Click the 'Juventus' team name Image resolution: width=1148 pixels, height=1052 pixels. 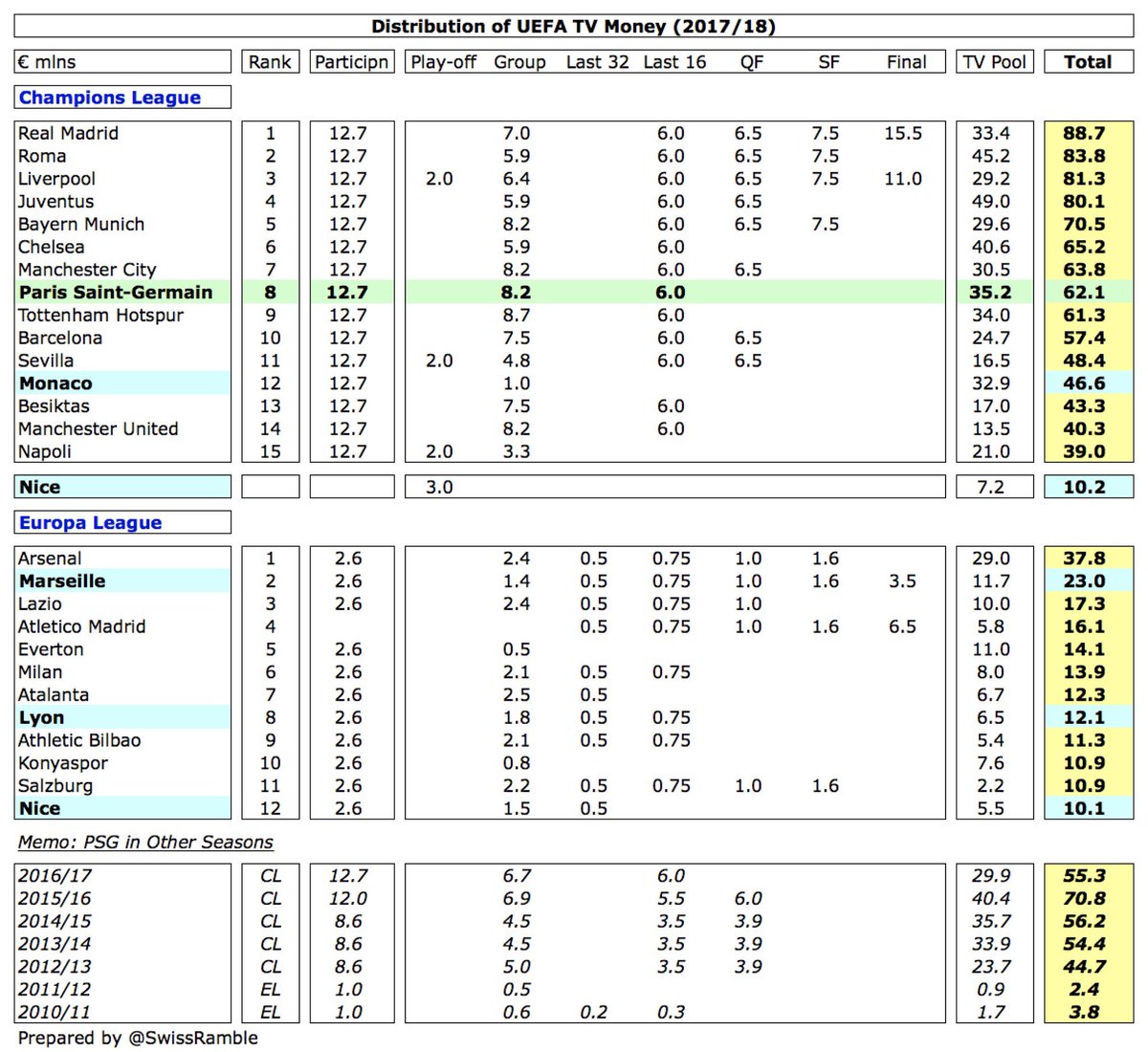pos(55,202)
